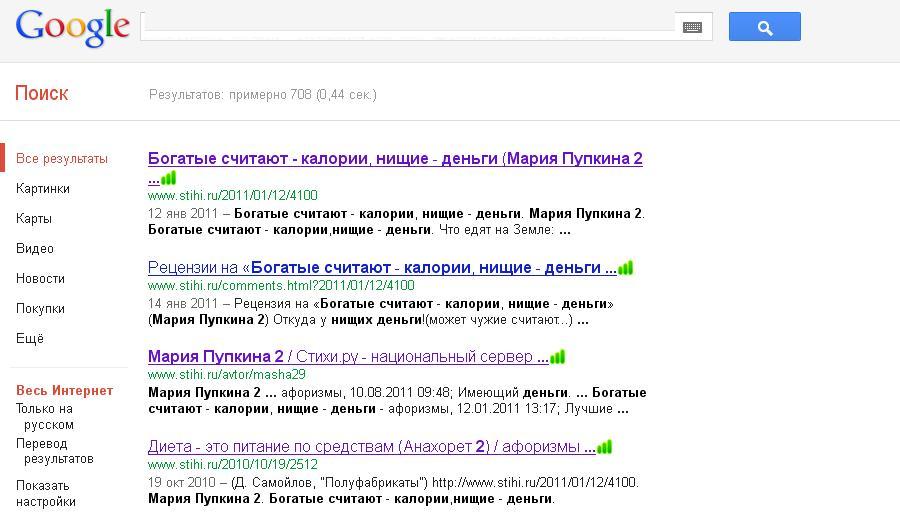This screenshot has height=522, width=900.
Task: Click green bars icon after first result title
Action: coord(169,178)
